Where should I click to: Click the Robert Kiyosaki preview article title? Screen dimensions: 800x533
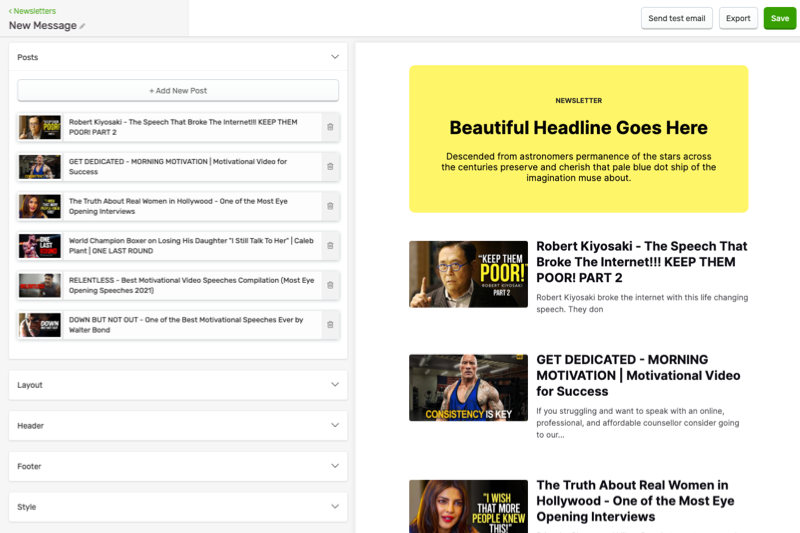pyautogui.click(x=641, y=262)
